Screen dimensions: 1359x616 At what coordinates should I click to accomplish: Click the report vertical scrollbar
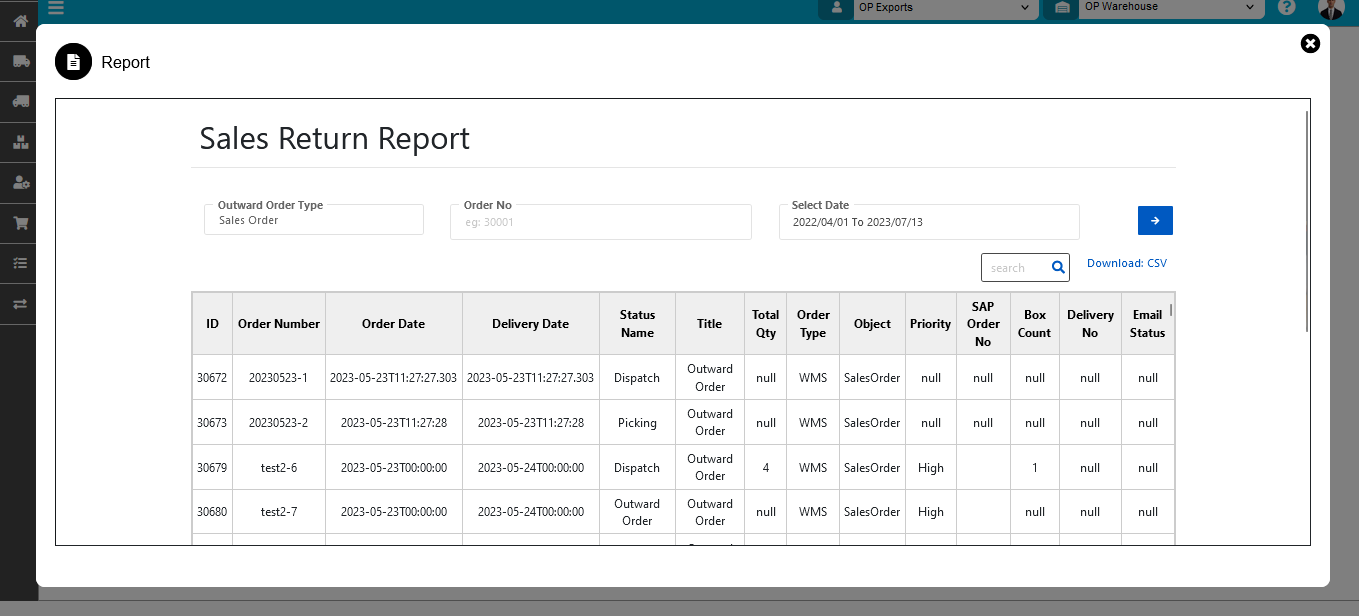(x=1307, y=220)
